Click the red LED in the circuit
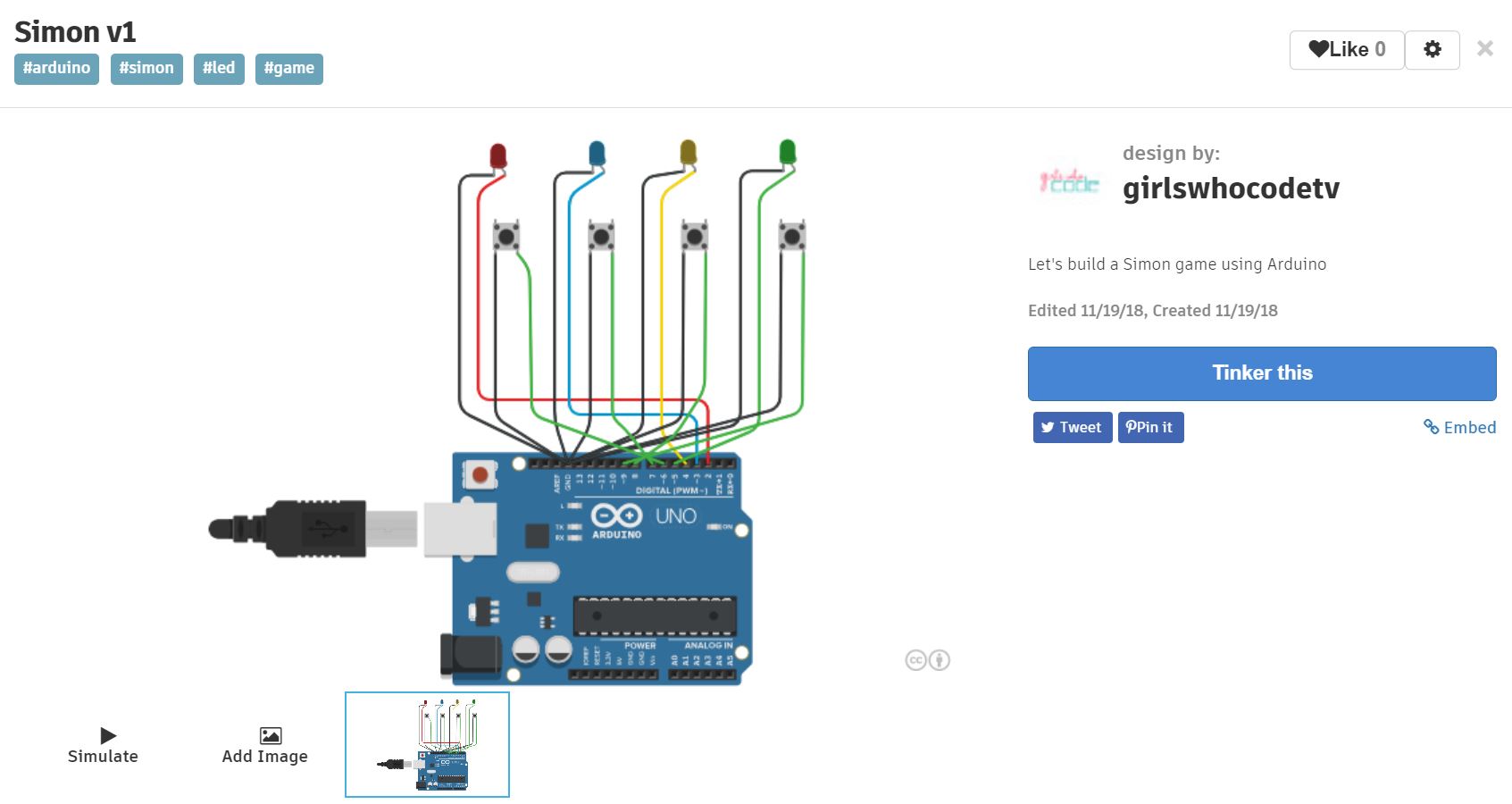The width and height of the screenshot is (1512, 804). 497,156
